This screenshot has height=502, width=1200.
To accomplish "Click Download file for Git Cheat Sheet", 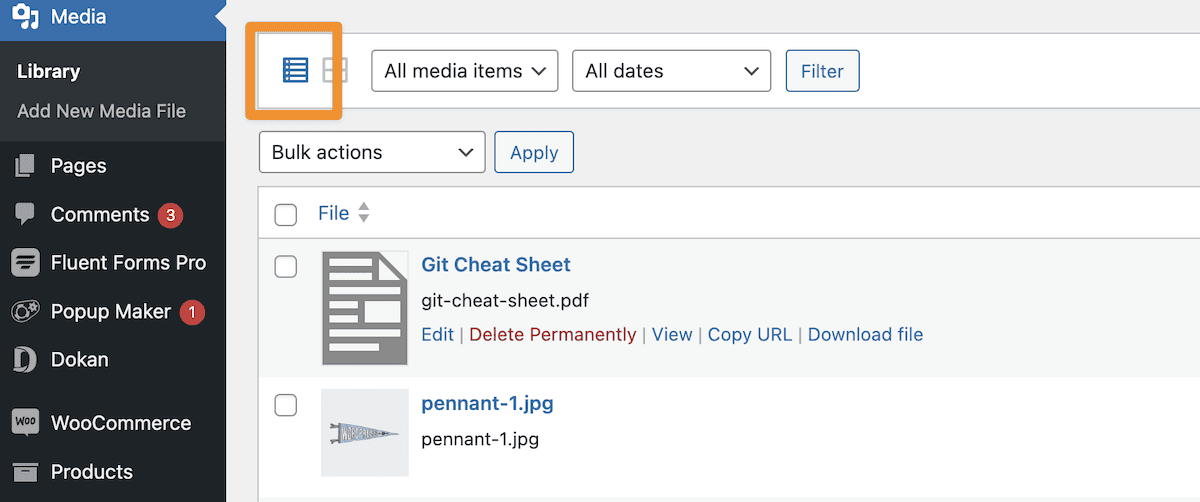I will tap(865, 334).
